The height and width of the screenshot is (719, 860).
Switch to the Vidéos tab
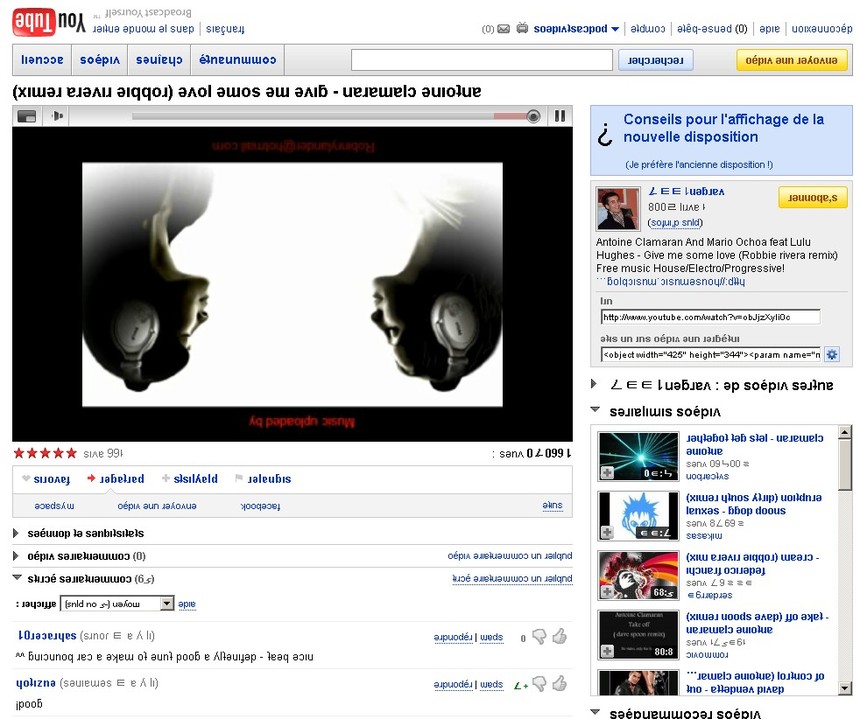click(99, 60)
